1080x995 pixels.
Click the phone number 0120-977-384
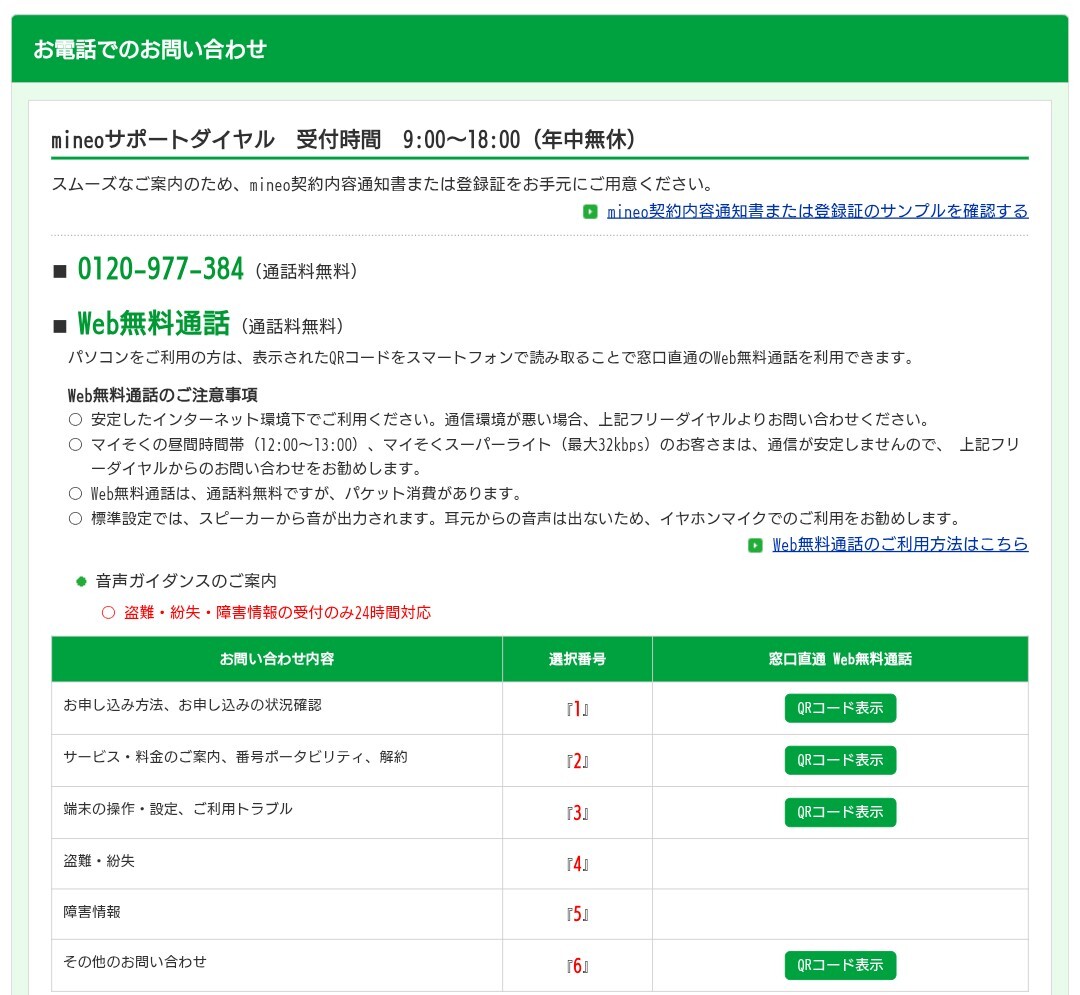(x=160, y=269)
